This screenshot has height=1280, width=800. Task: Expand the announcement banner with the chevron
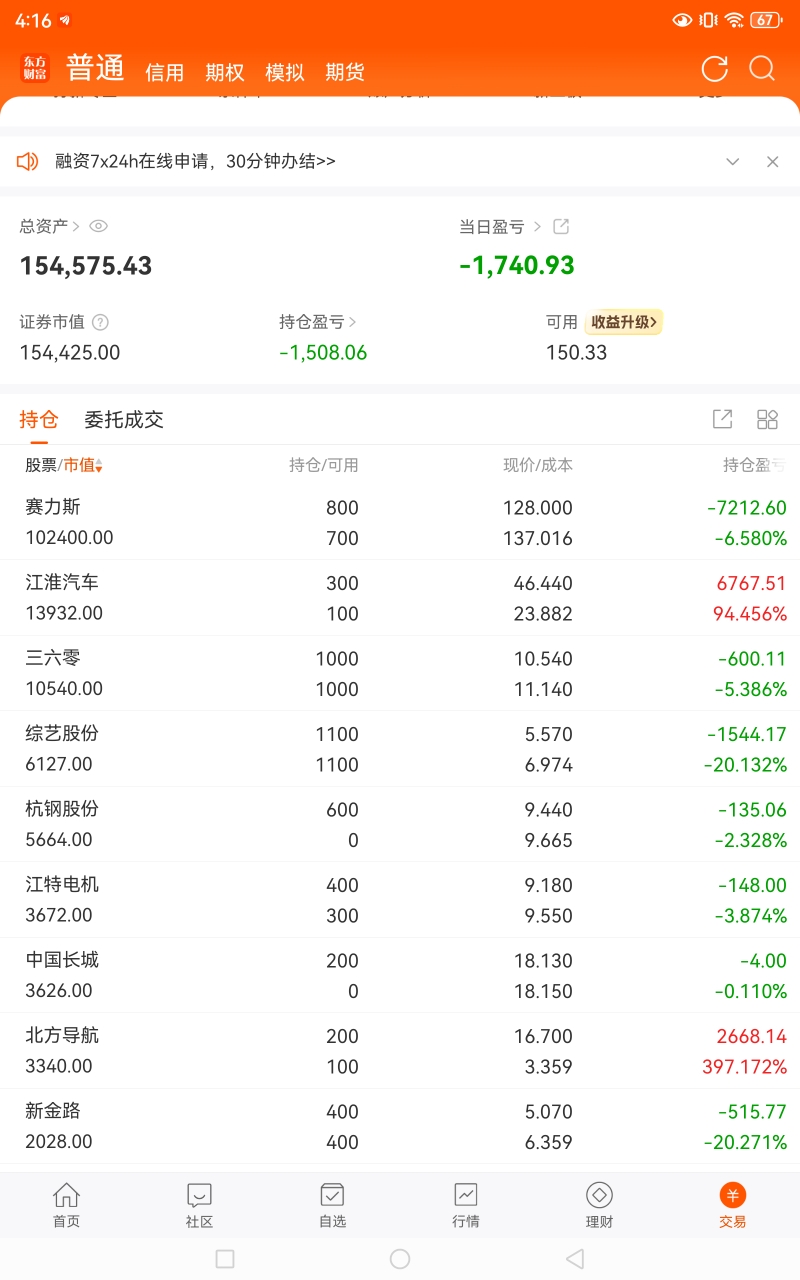[732, 161]
